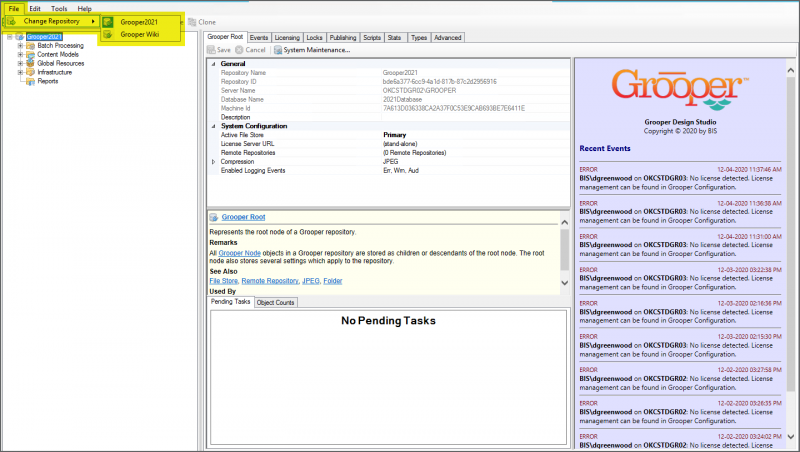Expand the Content Models tree node

20,55
